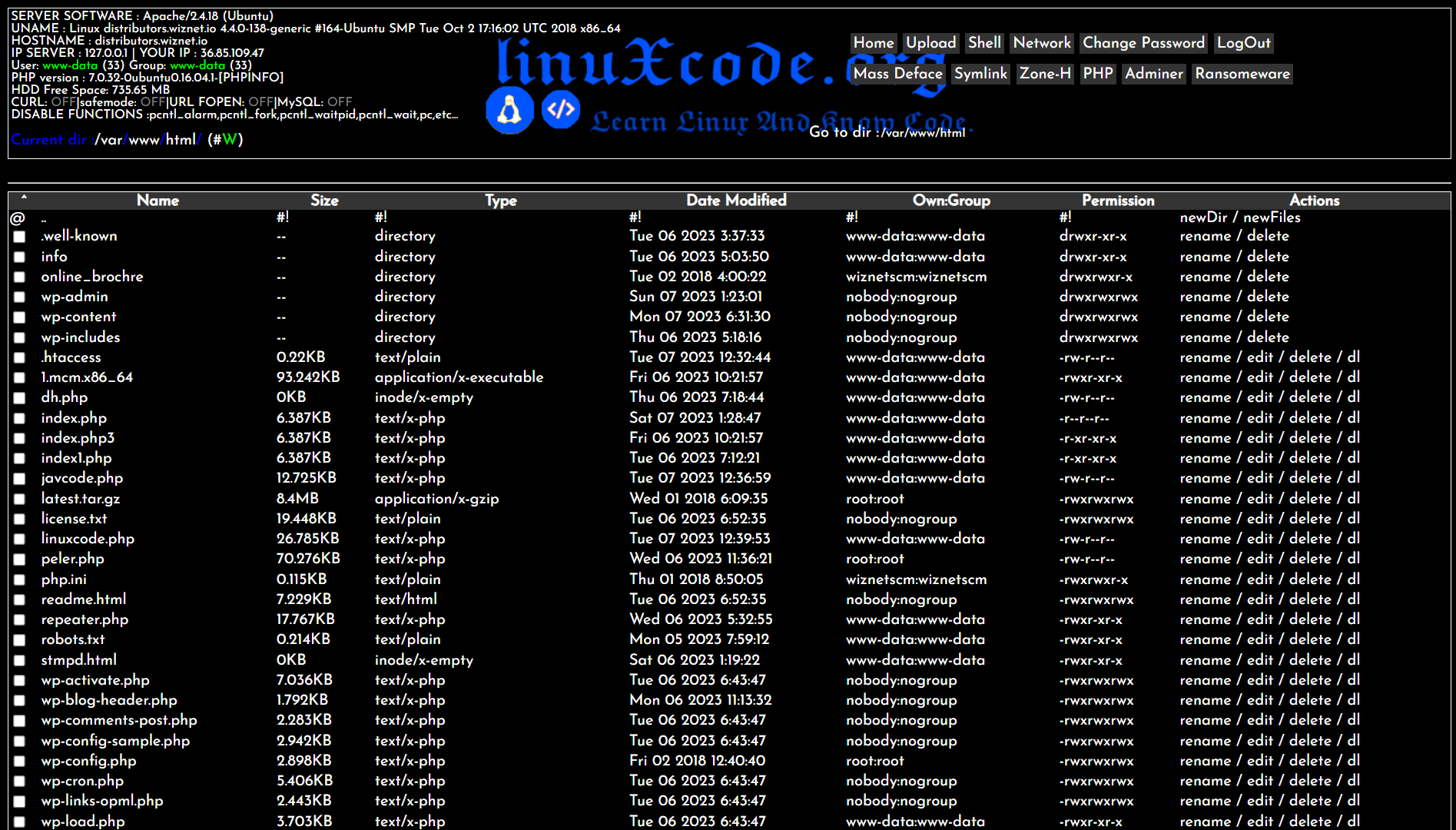
Task: Click the Type column header
Action: [x=500, y=201]
